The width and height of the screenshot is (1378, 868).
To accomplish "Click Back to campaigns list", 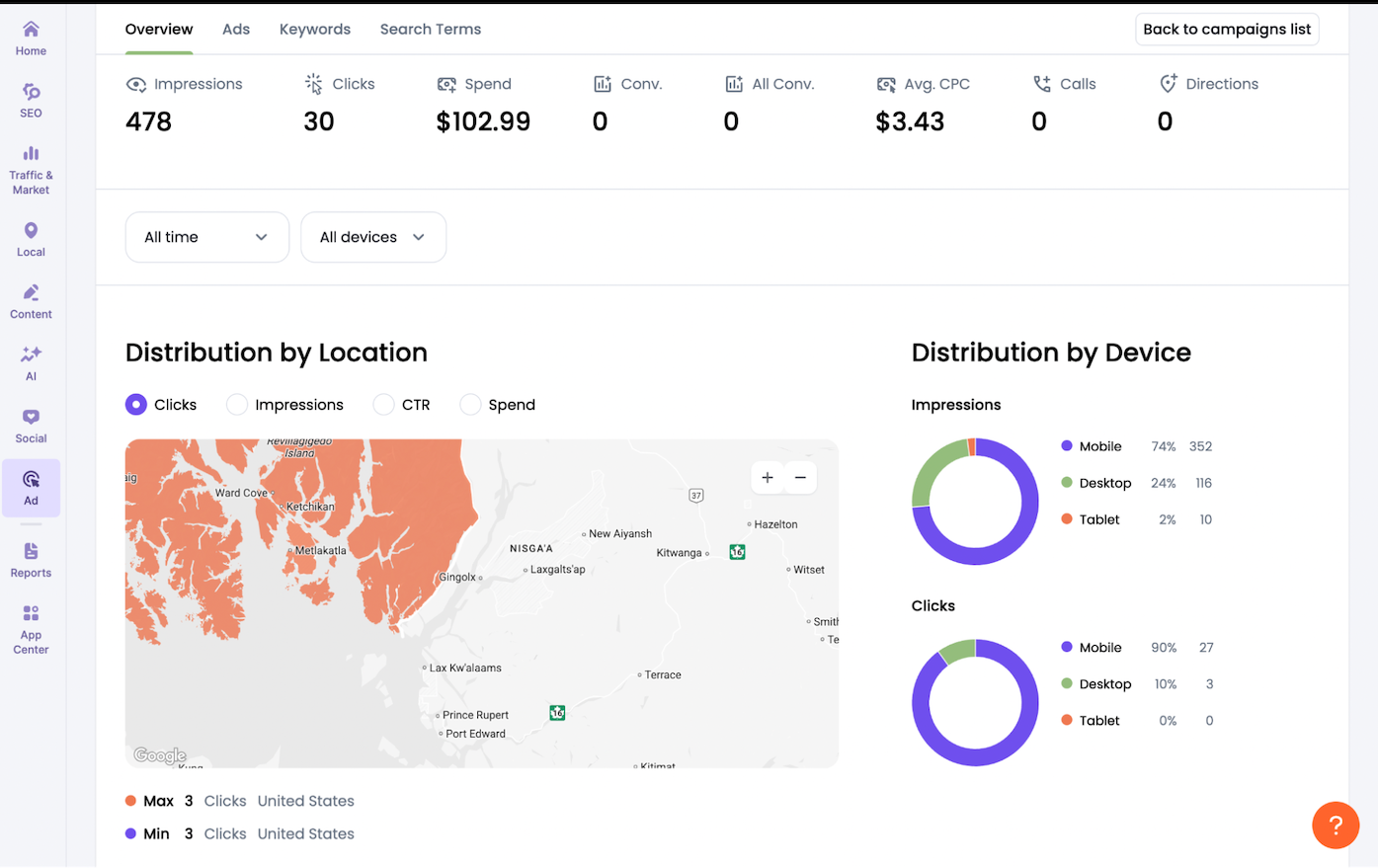I will [1226, 29].
